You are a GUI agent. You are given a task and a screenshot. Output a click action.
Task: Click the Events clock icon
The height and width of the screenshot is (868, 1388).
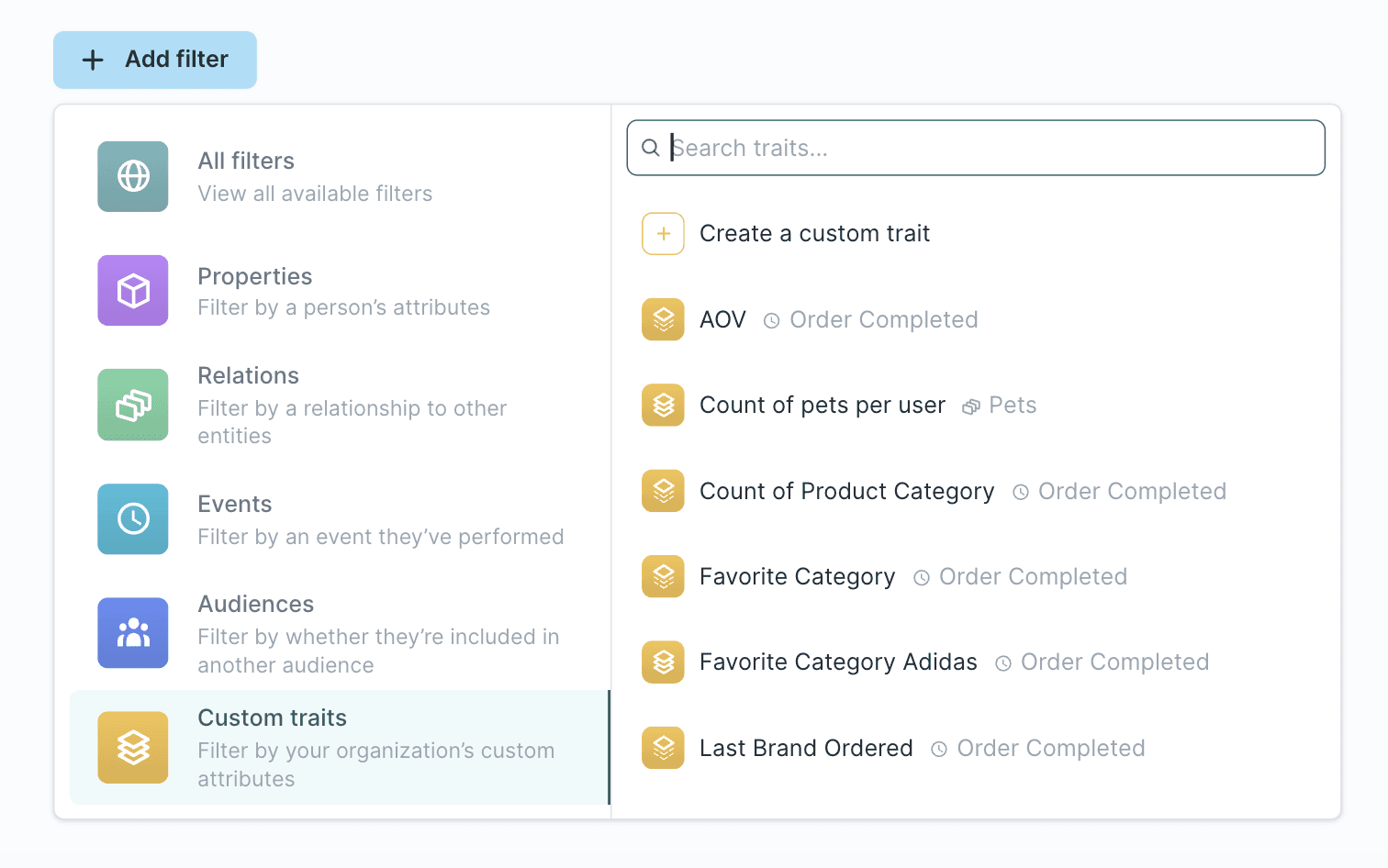point(132,519)
